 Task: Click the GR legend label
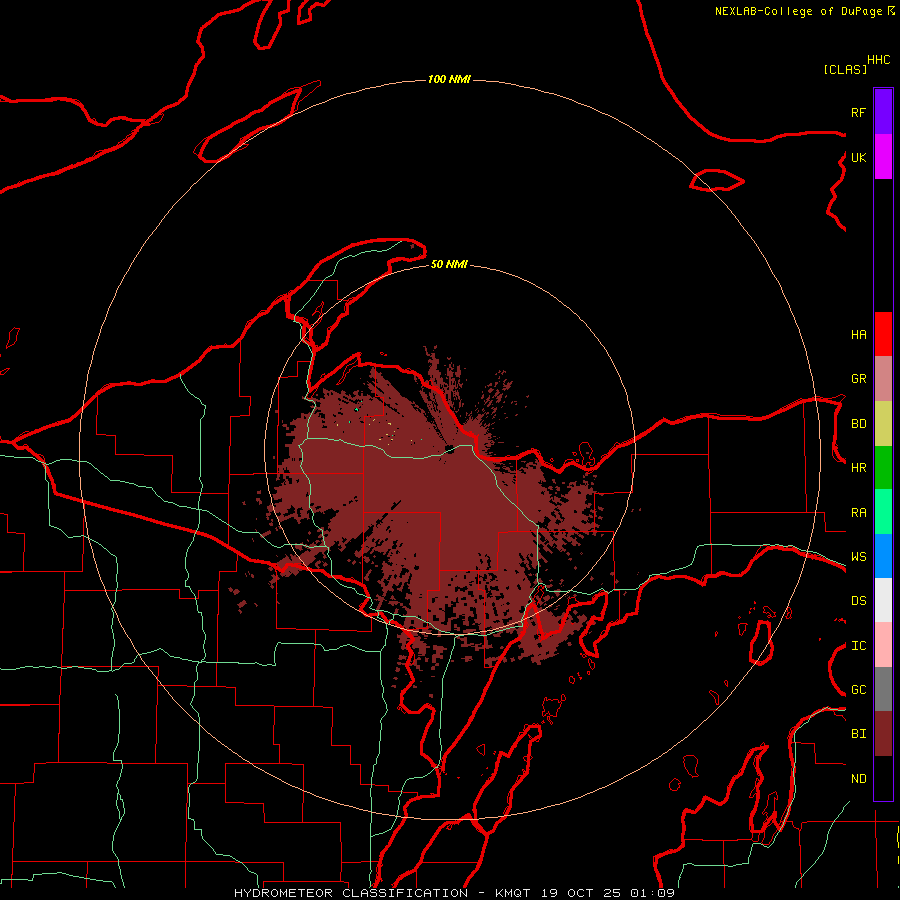coord(858,379)
